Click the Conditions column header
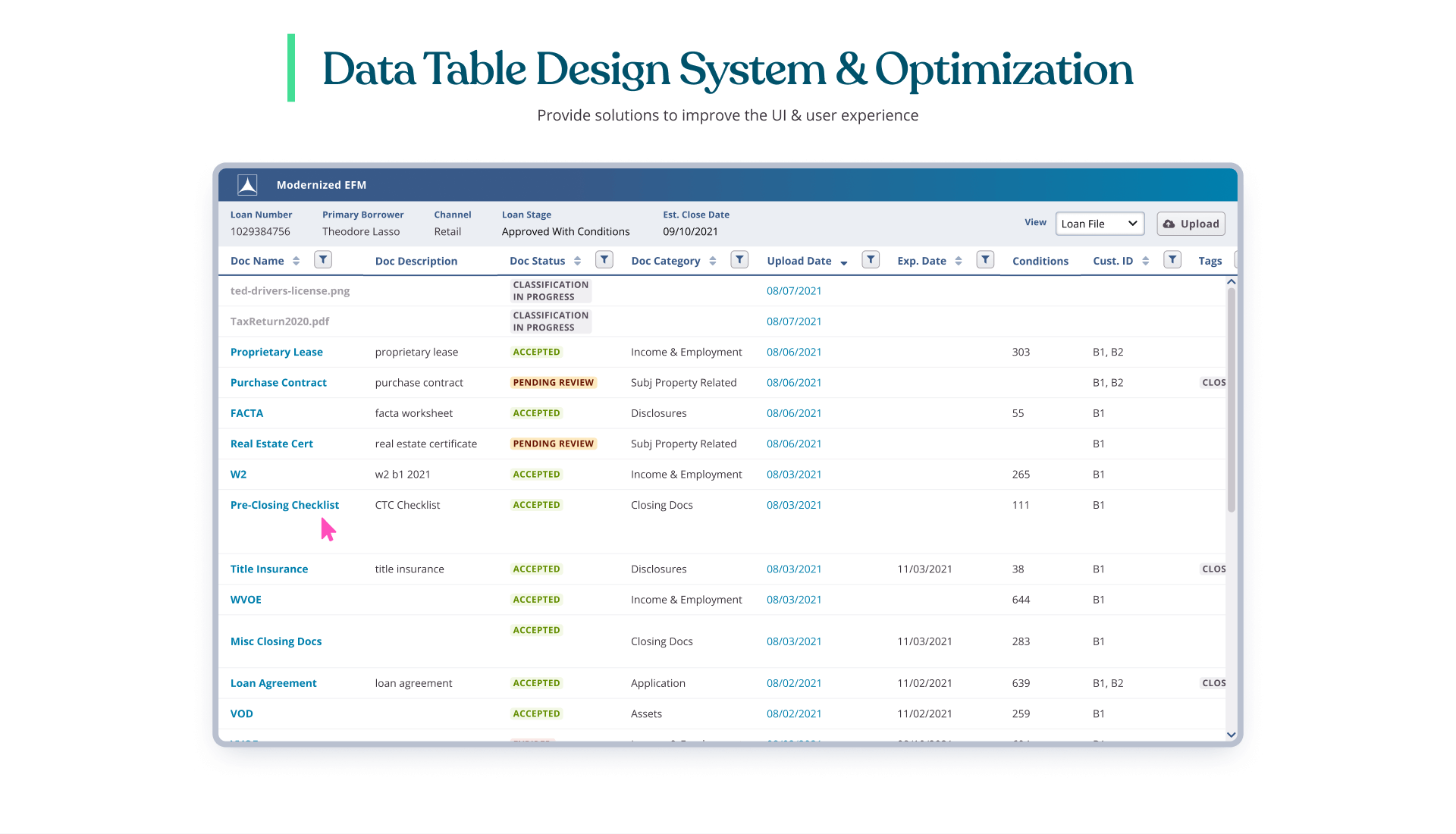1456x834 pixels. pos(1040,261)
